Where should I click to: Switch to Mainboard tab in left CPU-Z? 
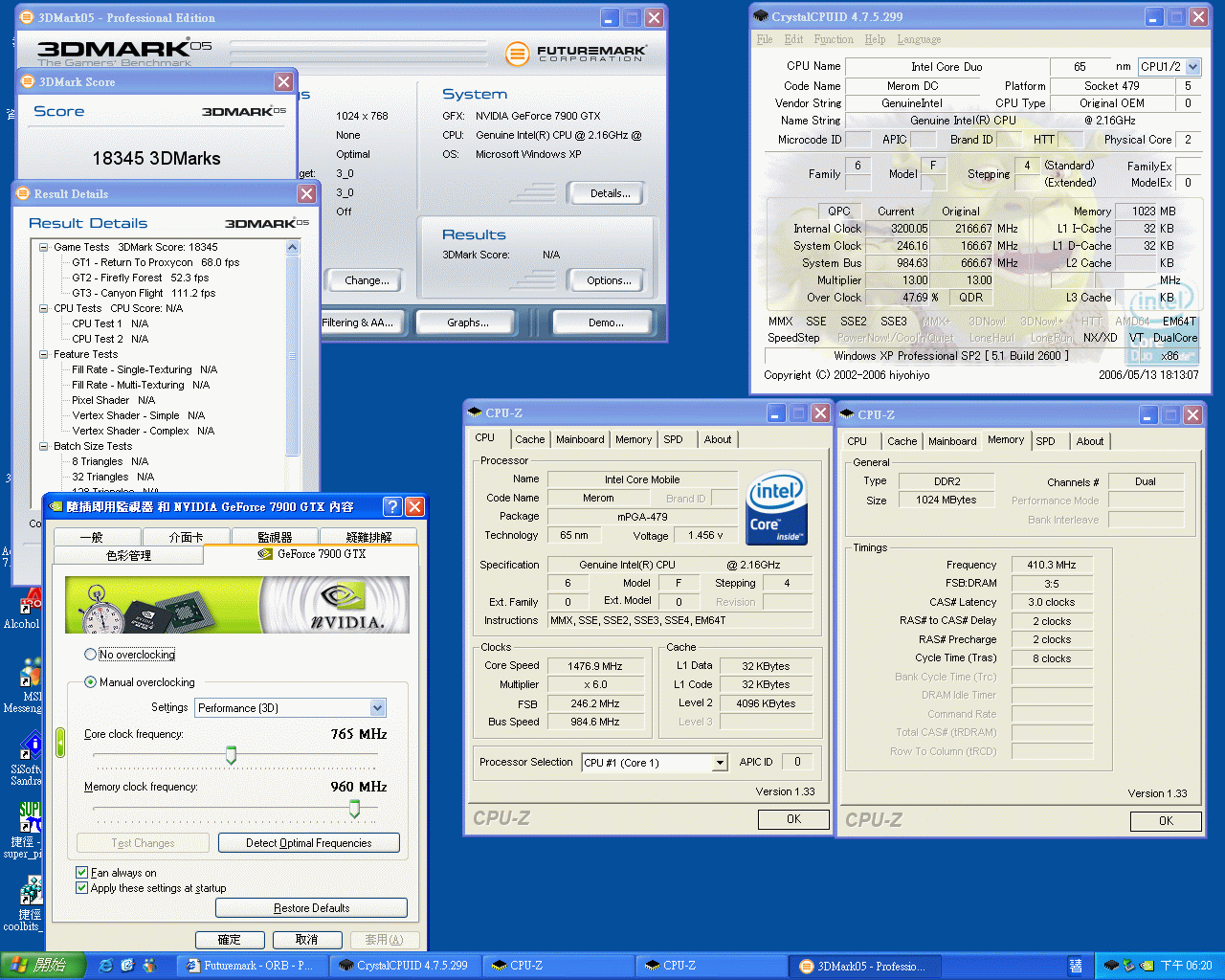[580, 439]
